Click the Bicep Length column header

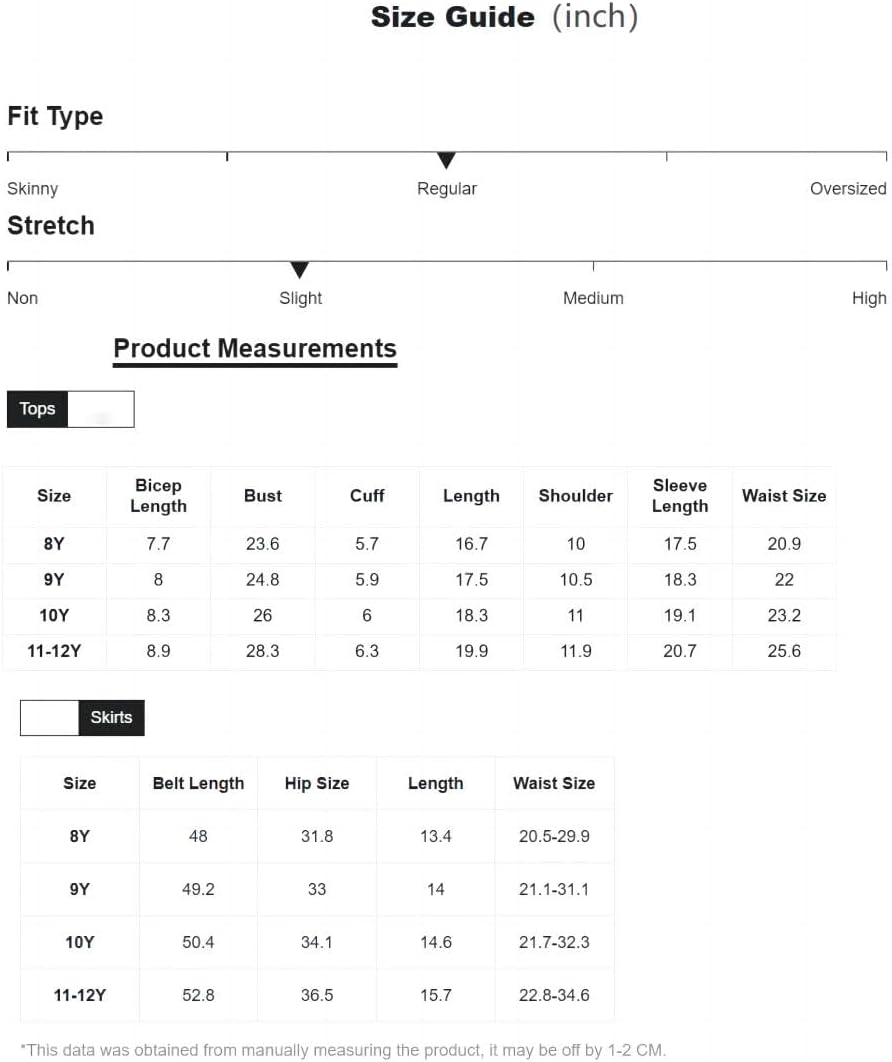pyautogui.click(x=158, y=496)
